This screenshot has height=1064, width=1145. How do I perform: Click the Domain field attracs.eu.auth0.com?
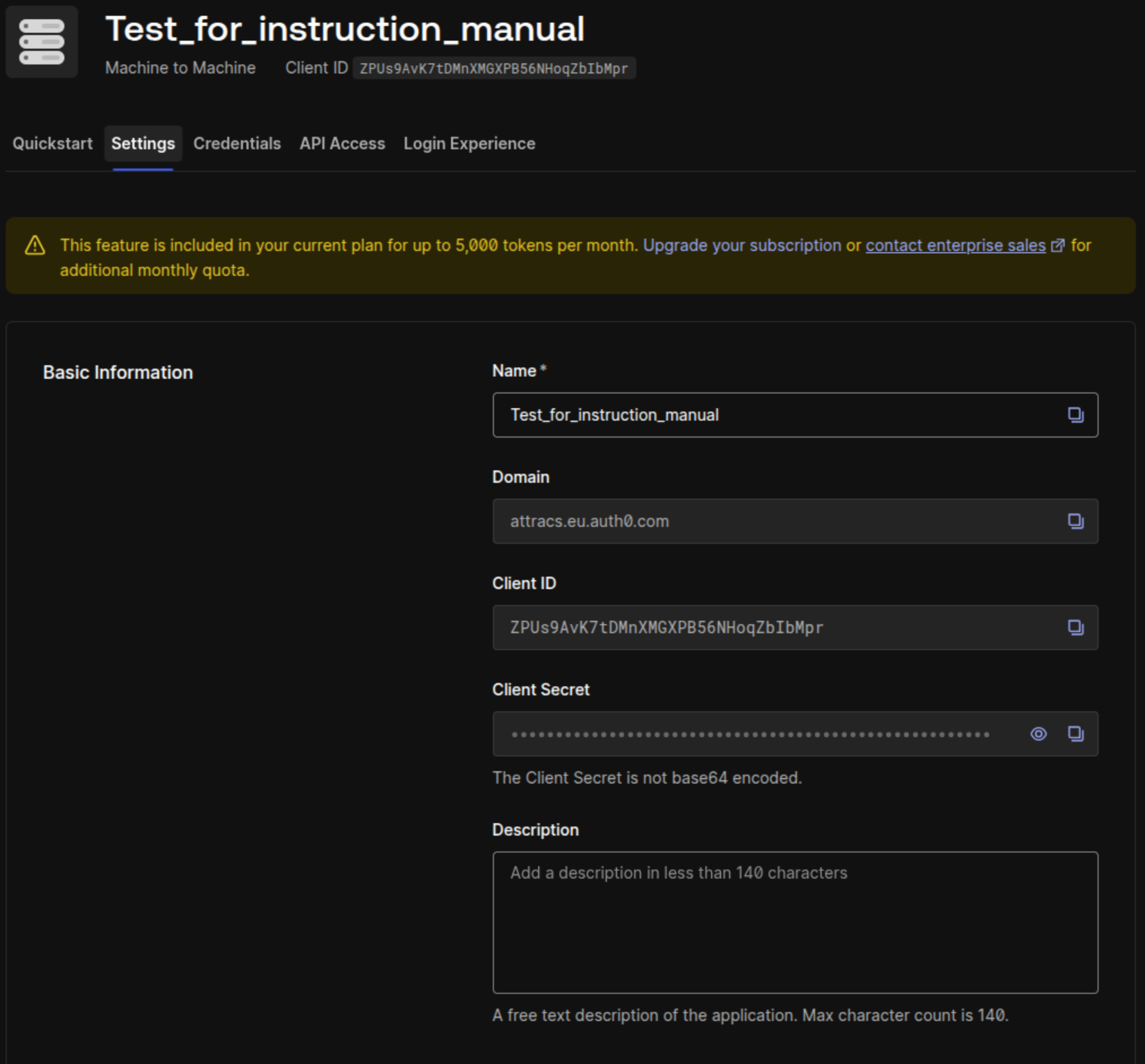(796, 521)
